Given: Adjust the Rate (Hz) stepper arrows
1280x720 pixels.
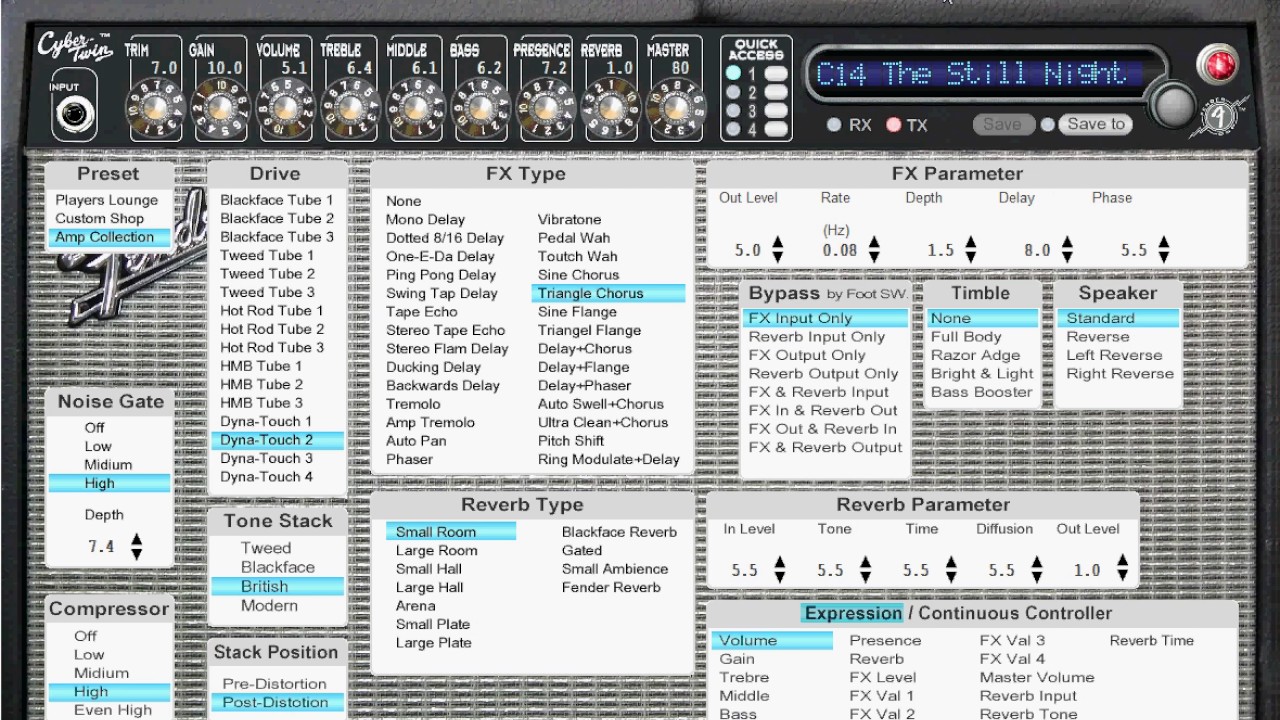Looking at the screenshot, I should pyautogui.click(x=874, y=250).
